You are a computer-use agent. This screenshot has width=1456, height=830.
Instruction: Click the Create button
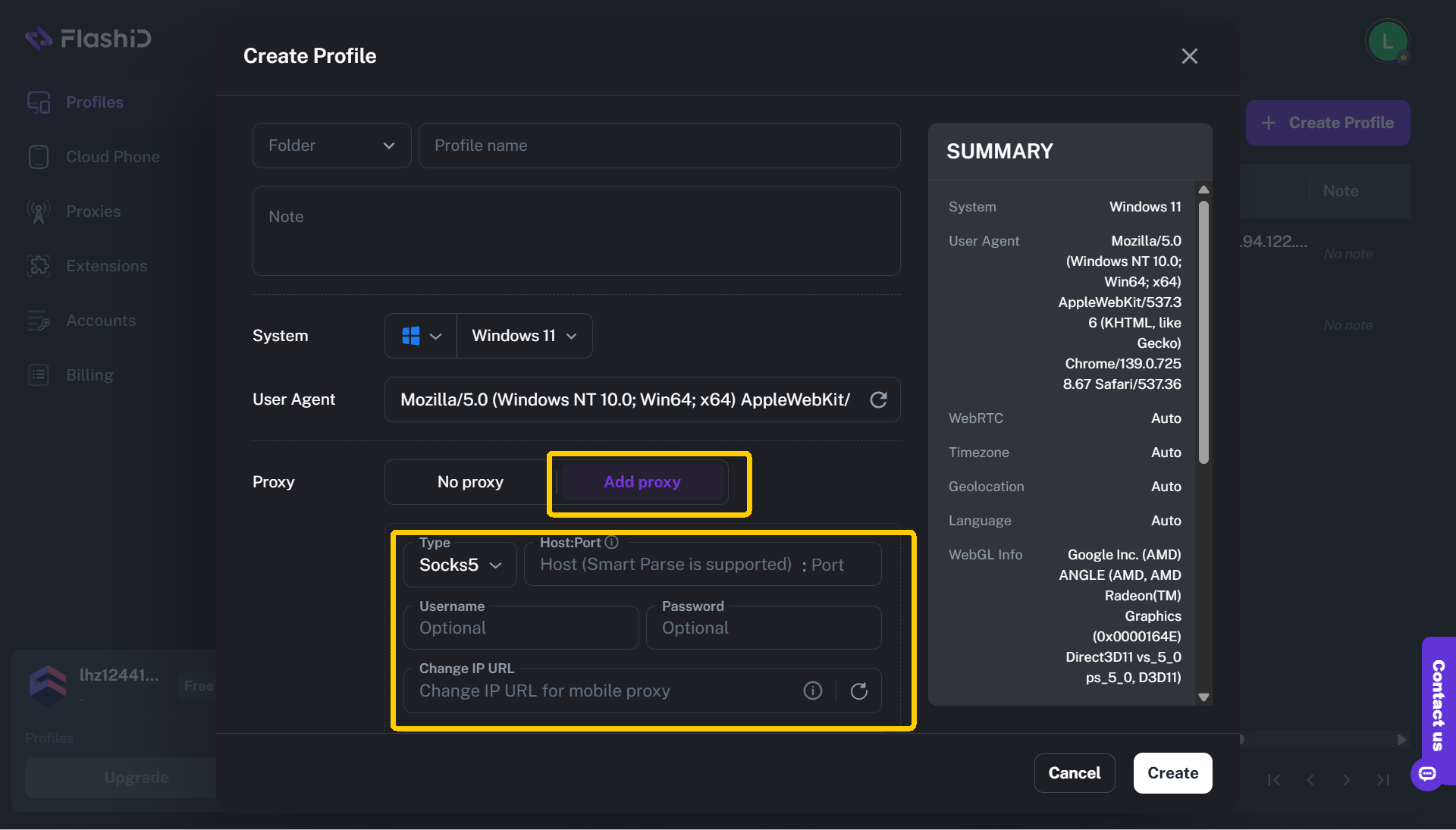pos(1172,773)
